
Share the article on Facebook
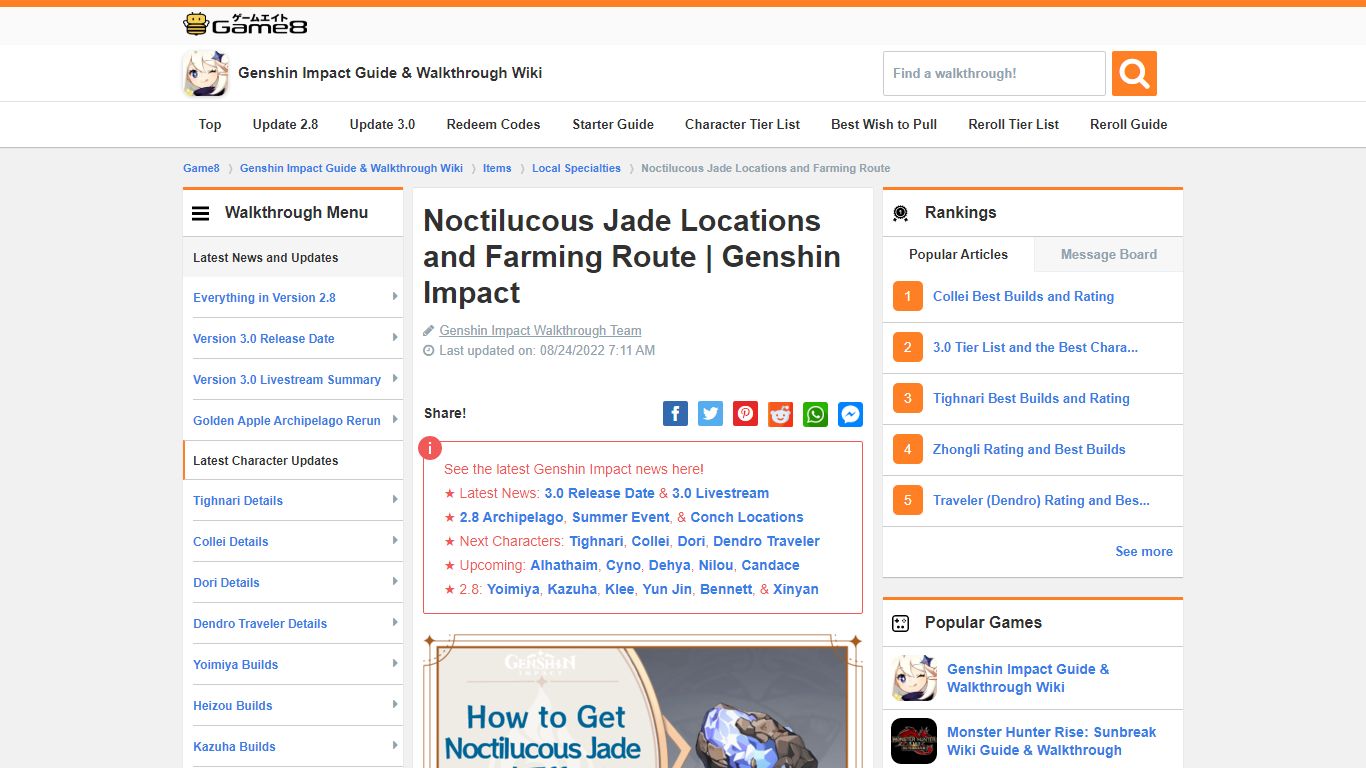coord(676,414)
